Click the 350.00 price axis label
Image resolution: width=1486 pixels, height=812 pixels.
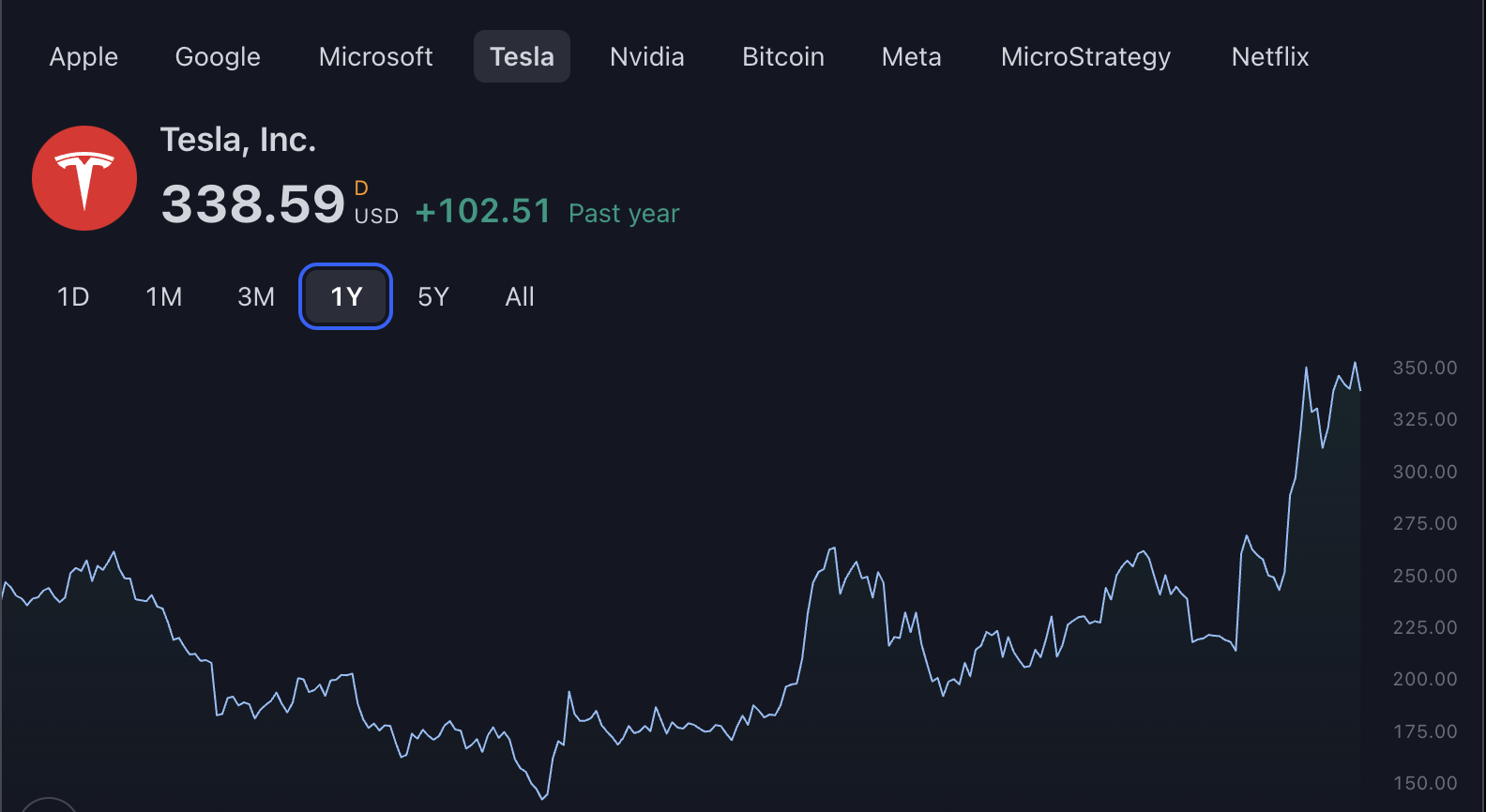1424,368
